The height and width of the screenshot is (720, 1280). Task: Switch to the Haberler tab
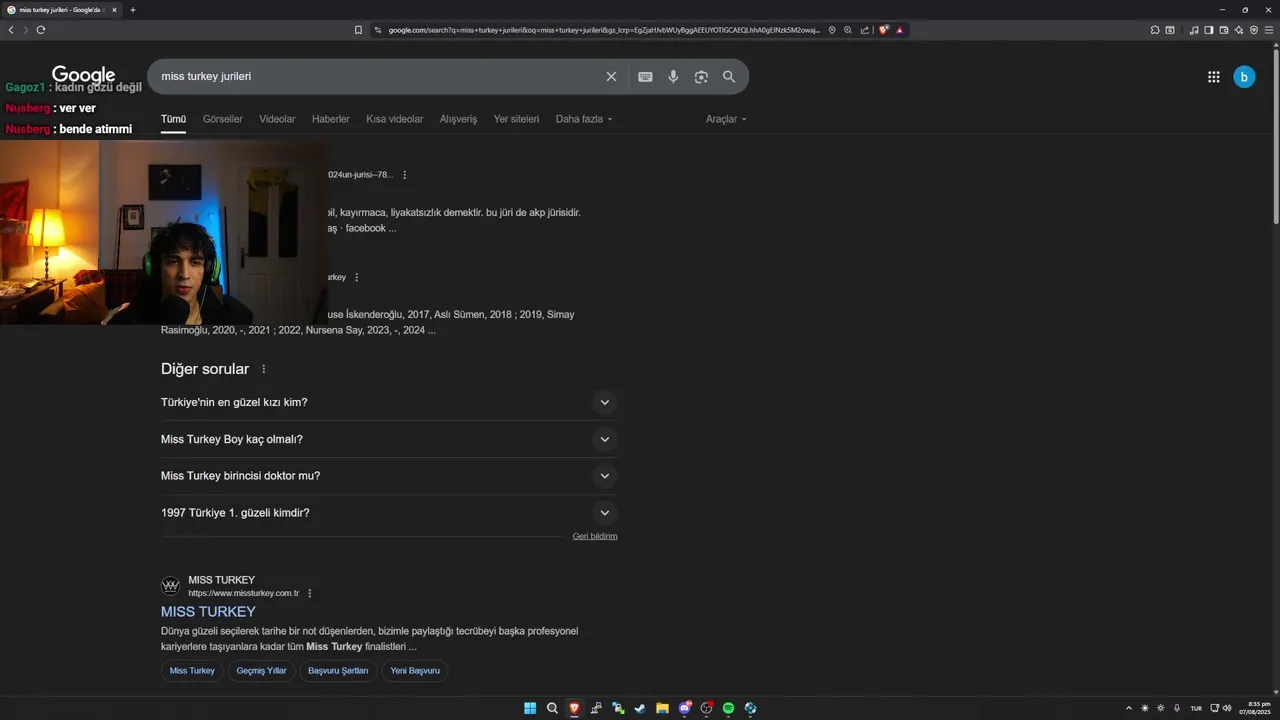pyautogui.click(x=331, y=119)
